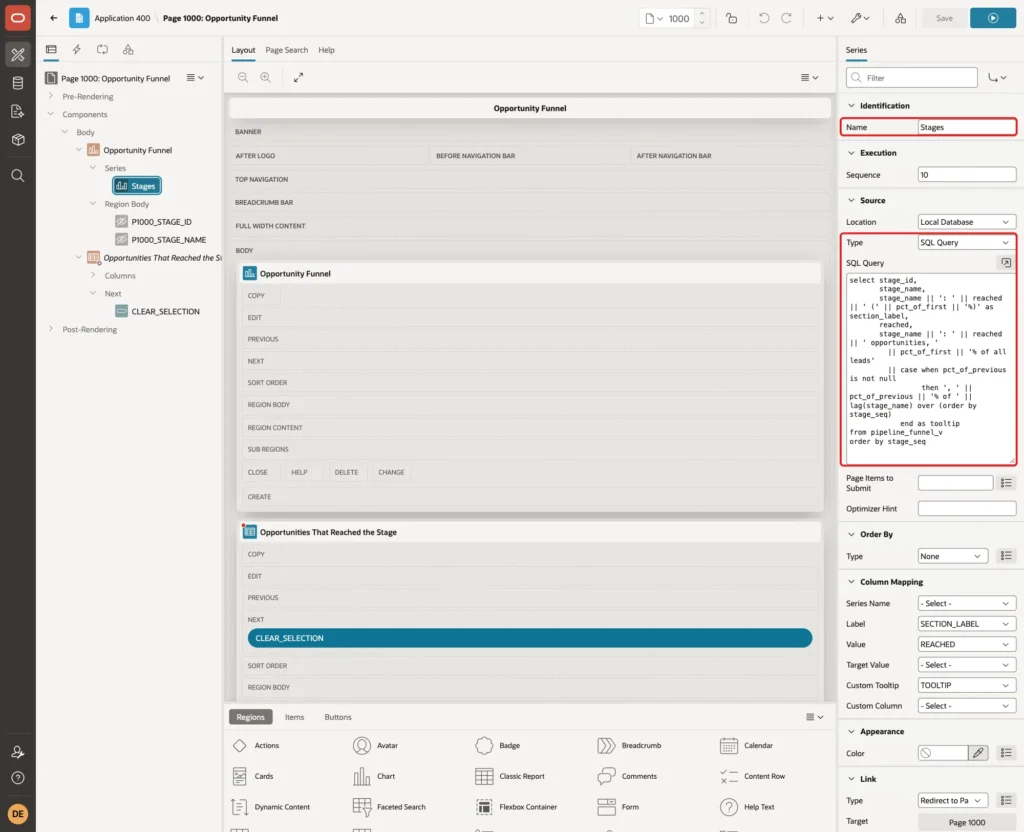
Task: Open the user account DE avatar
Action: pos(18,814)
